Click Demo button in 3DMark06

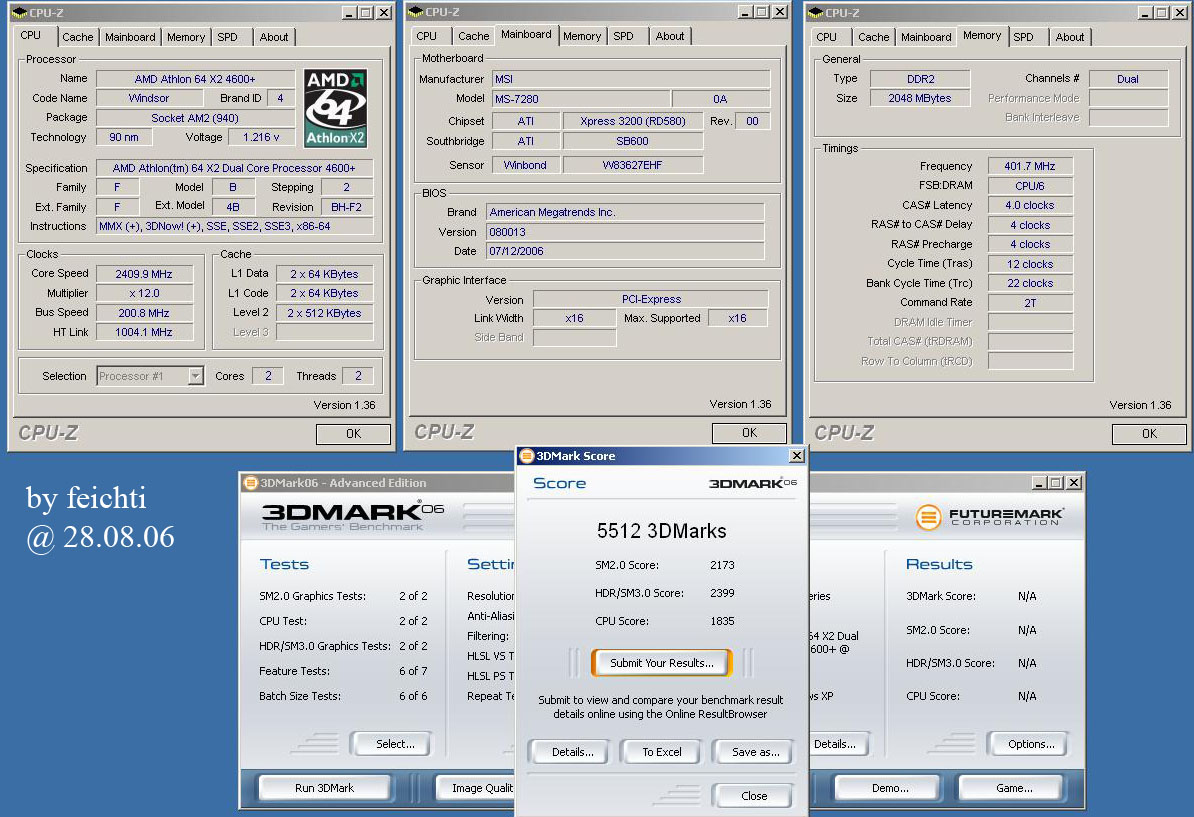coord(890,789)
